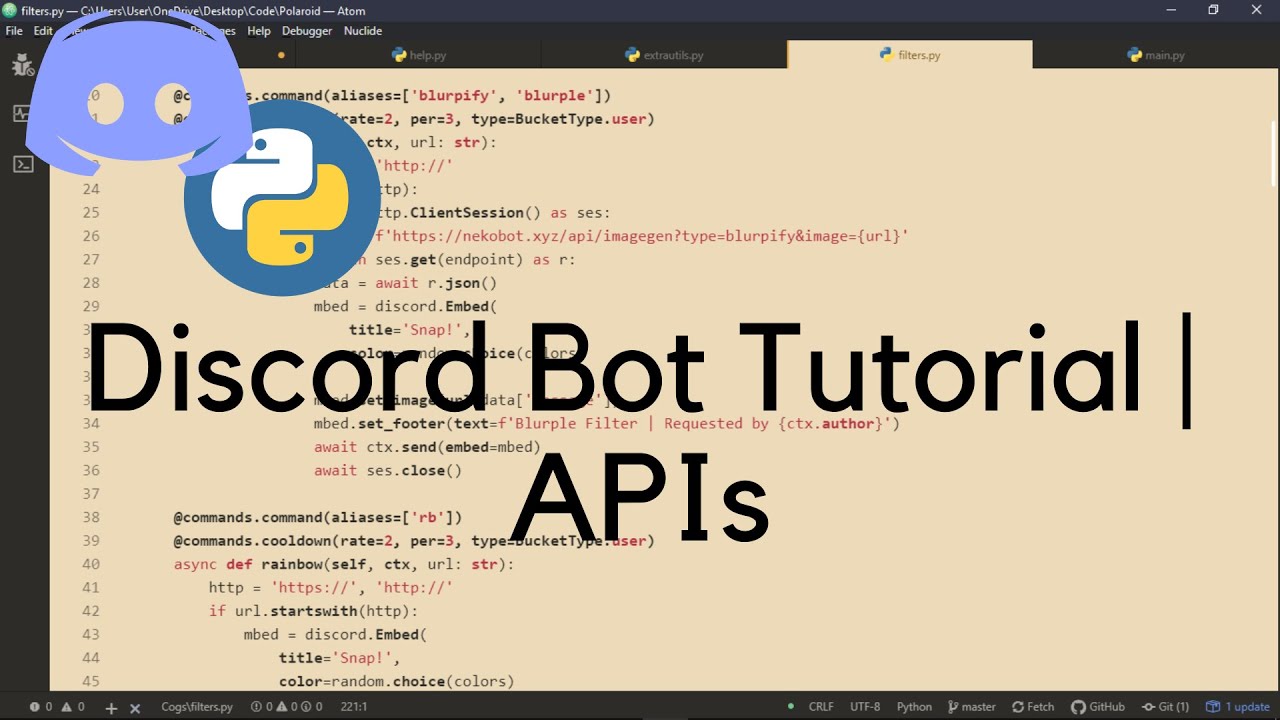Switch to the main.py tab
This screenshot has width=1280, height=720.
click(1155, 55)
